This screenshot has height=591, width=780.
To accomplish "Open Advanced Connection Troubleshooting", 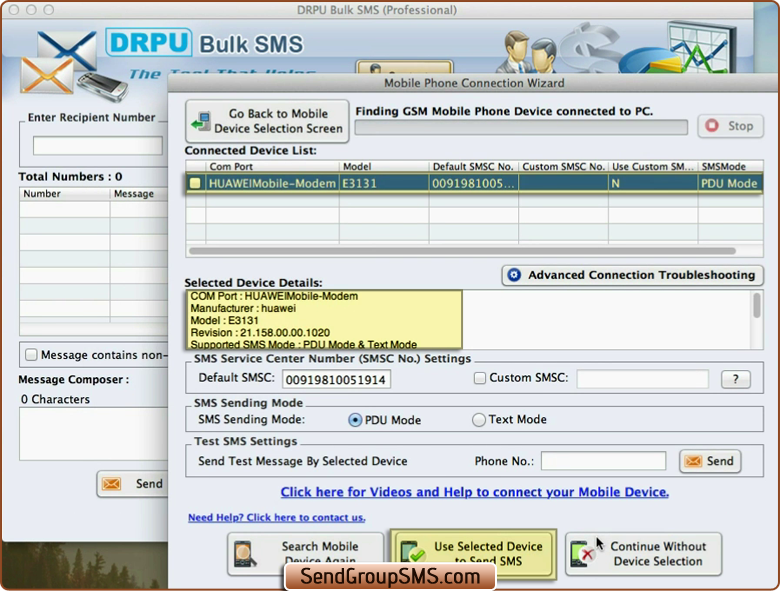I will tap(632, 275).
